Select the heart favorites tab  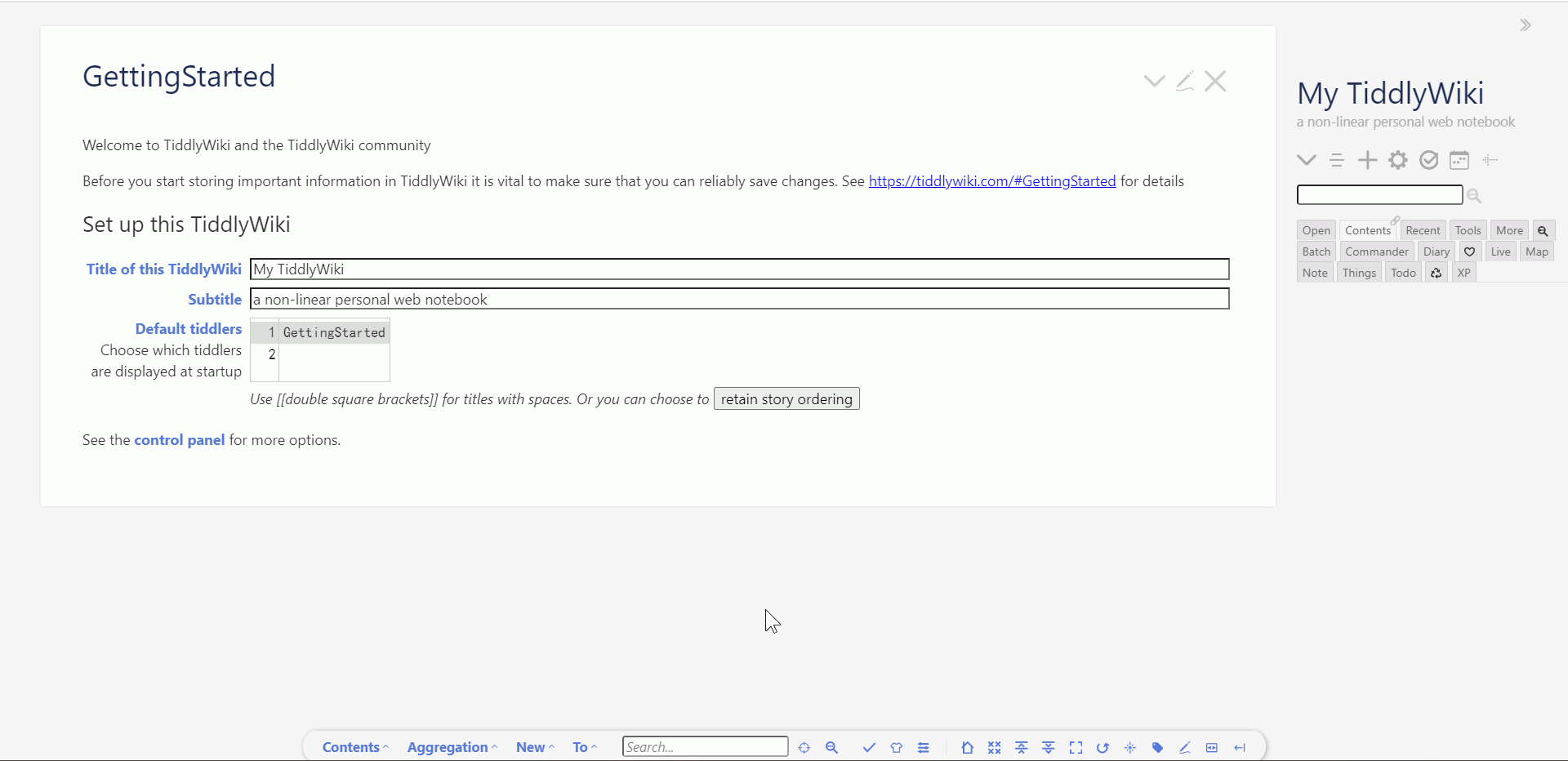pyautogui.click(x=1469, y=251)
